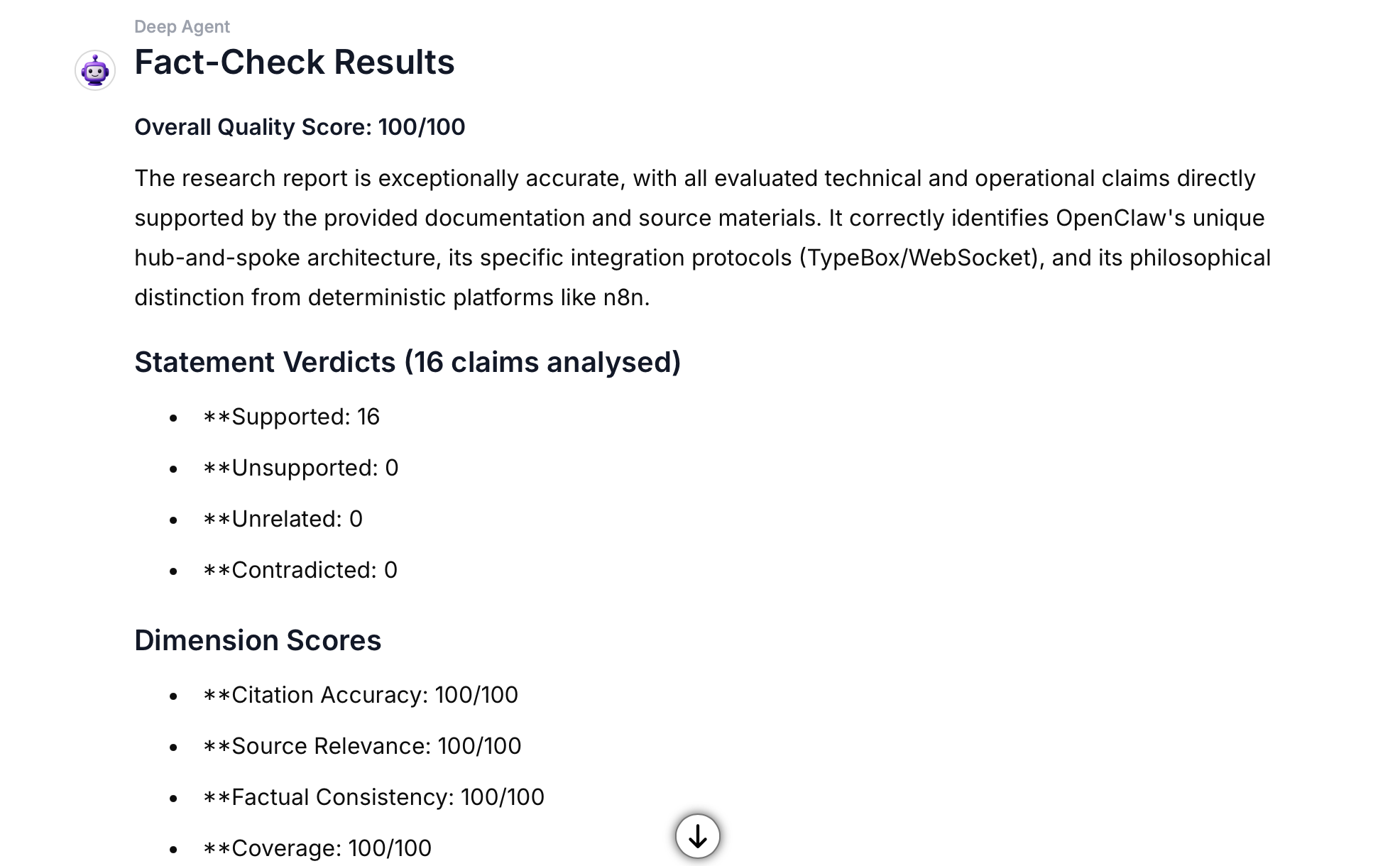Click the paragraph's first line starting 'The research report'
The height and width of the screenshot is (866, 1400).
[x=694, y=178]
